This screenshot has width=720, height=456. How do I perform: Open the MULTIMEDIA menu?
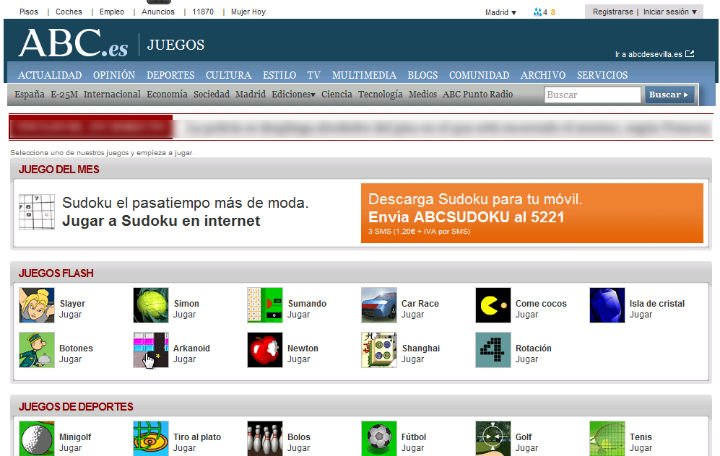click(x=364, y=75)
